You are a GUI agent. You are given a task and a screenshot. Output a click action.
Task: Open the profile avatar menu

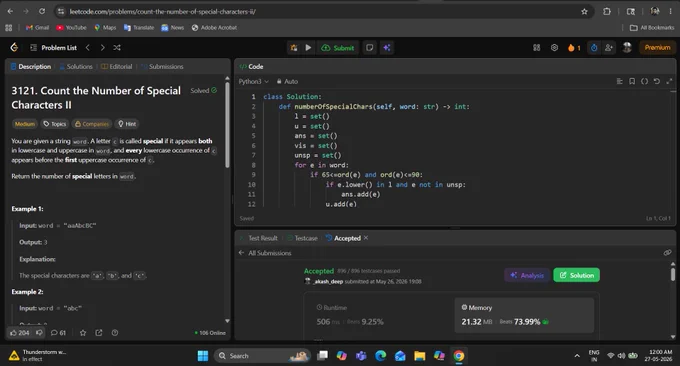coord(627,48)
